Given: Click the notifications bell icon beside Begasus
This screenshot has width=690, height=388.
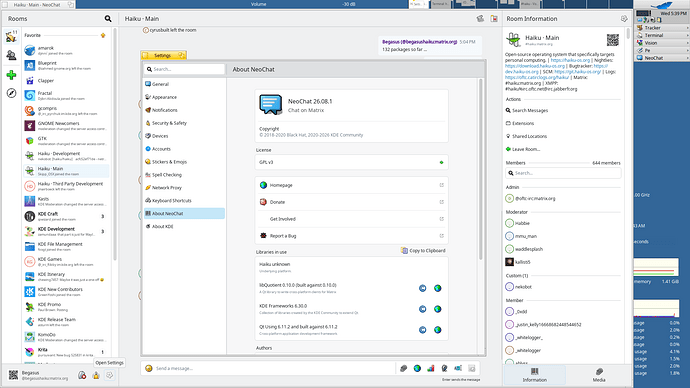Looking at the screenshot, I should point(96,375).
